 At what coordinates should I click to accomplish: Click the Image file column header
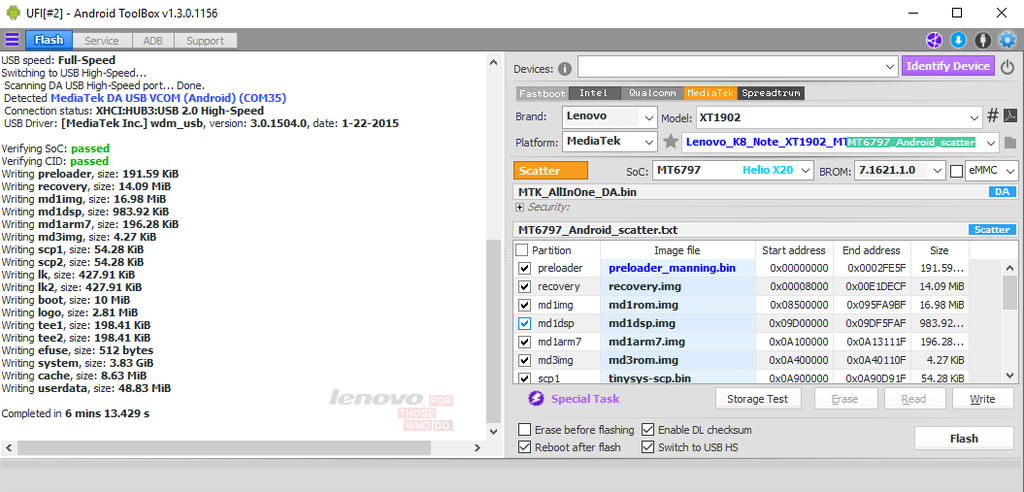click(x=677, y=250)
